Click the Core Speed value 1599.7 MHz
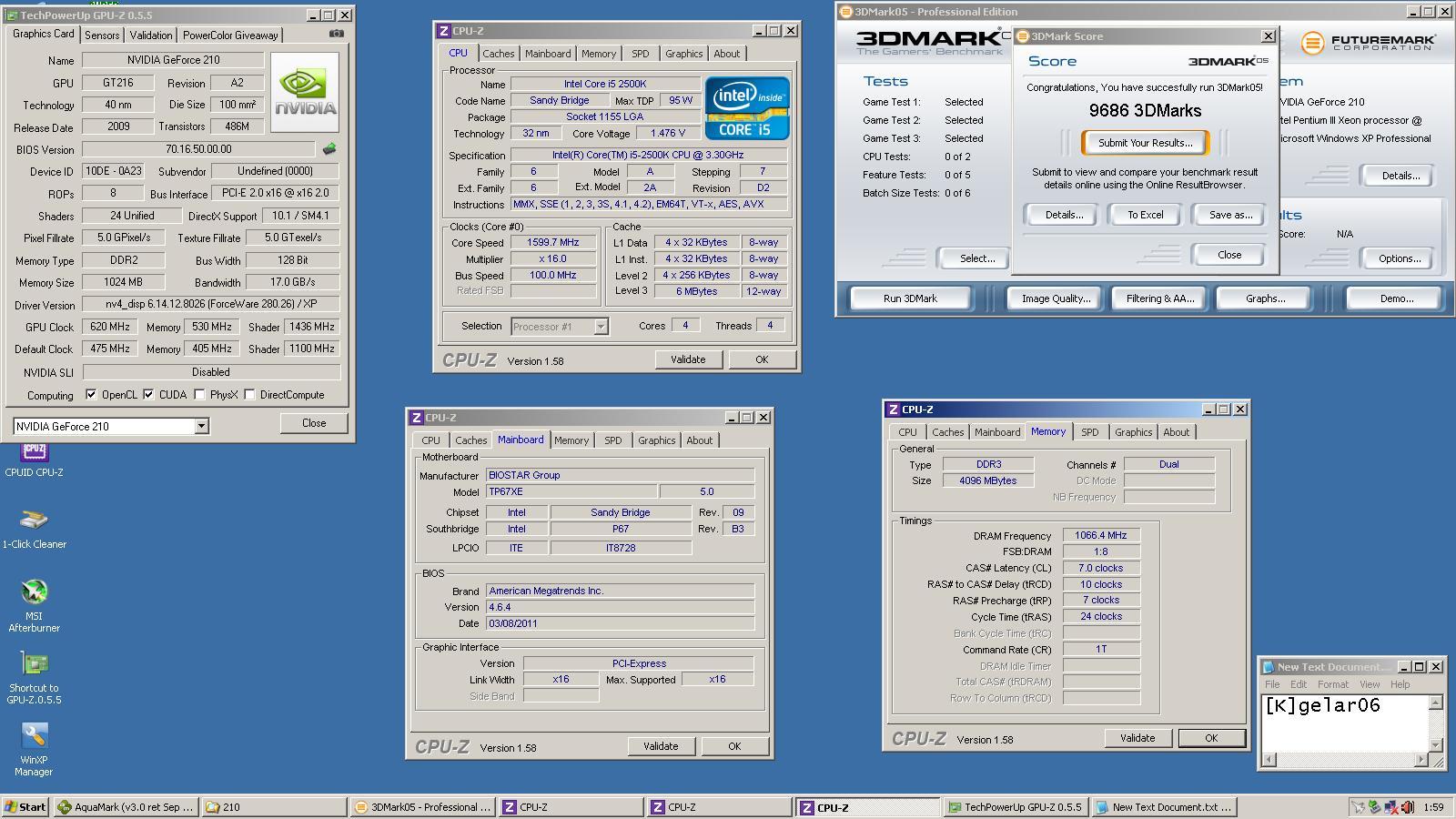The width and height of the screenshot is (1456, 819). coord(553,242)
